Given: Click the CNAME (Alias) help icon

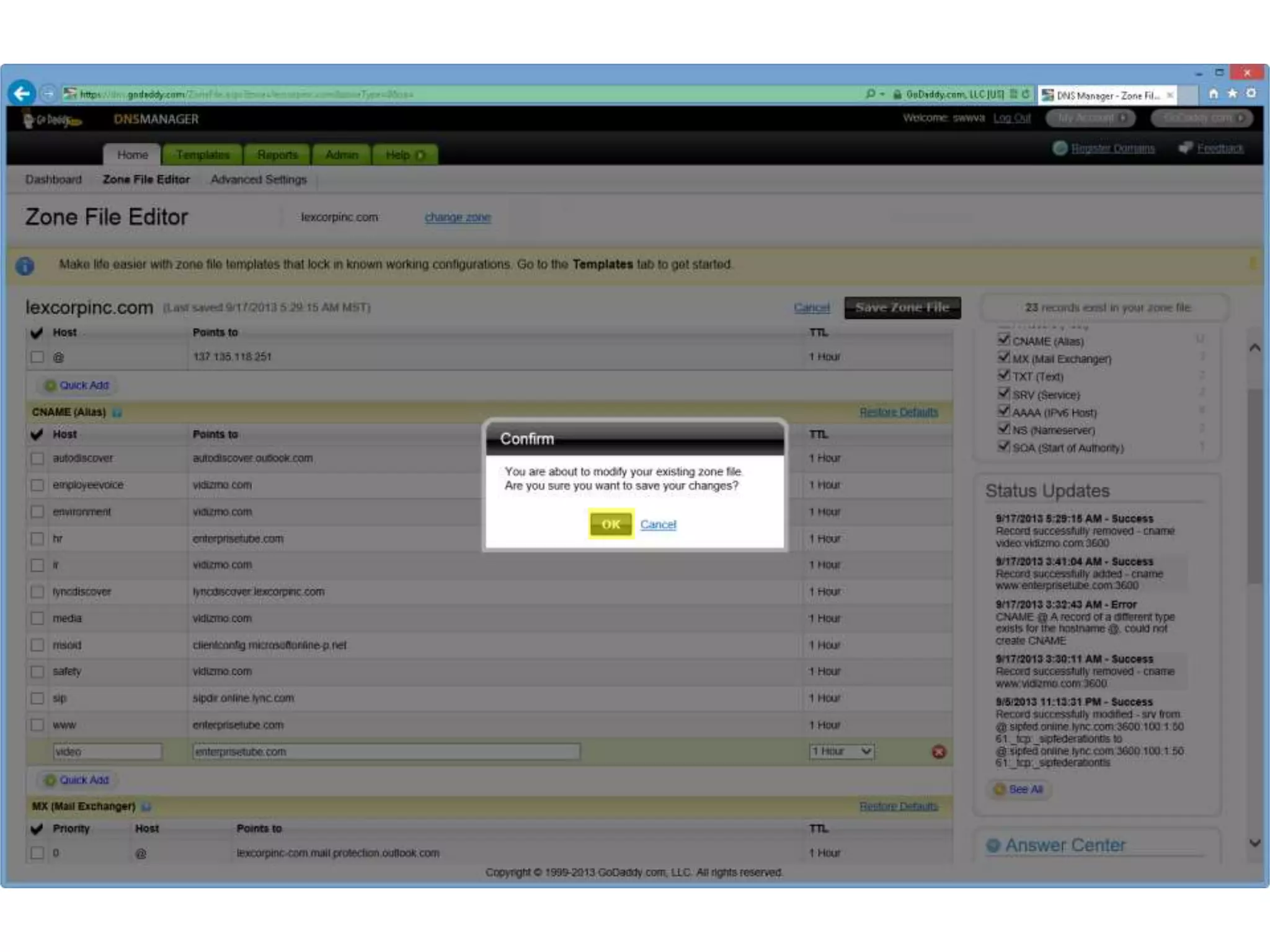Looking at the screenshot, I should pos(117,413).
